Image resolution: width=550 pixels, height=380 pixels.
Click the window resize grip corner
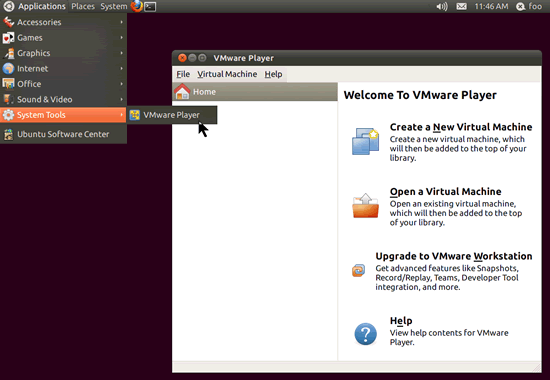coord(537,367)
